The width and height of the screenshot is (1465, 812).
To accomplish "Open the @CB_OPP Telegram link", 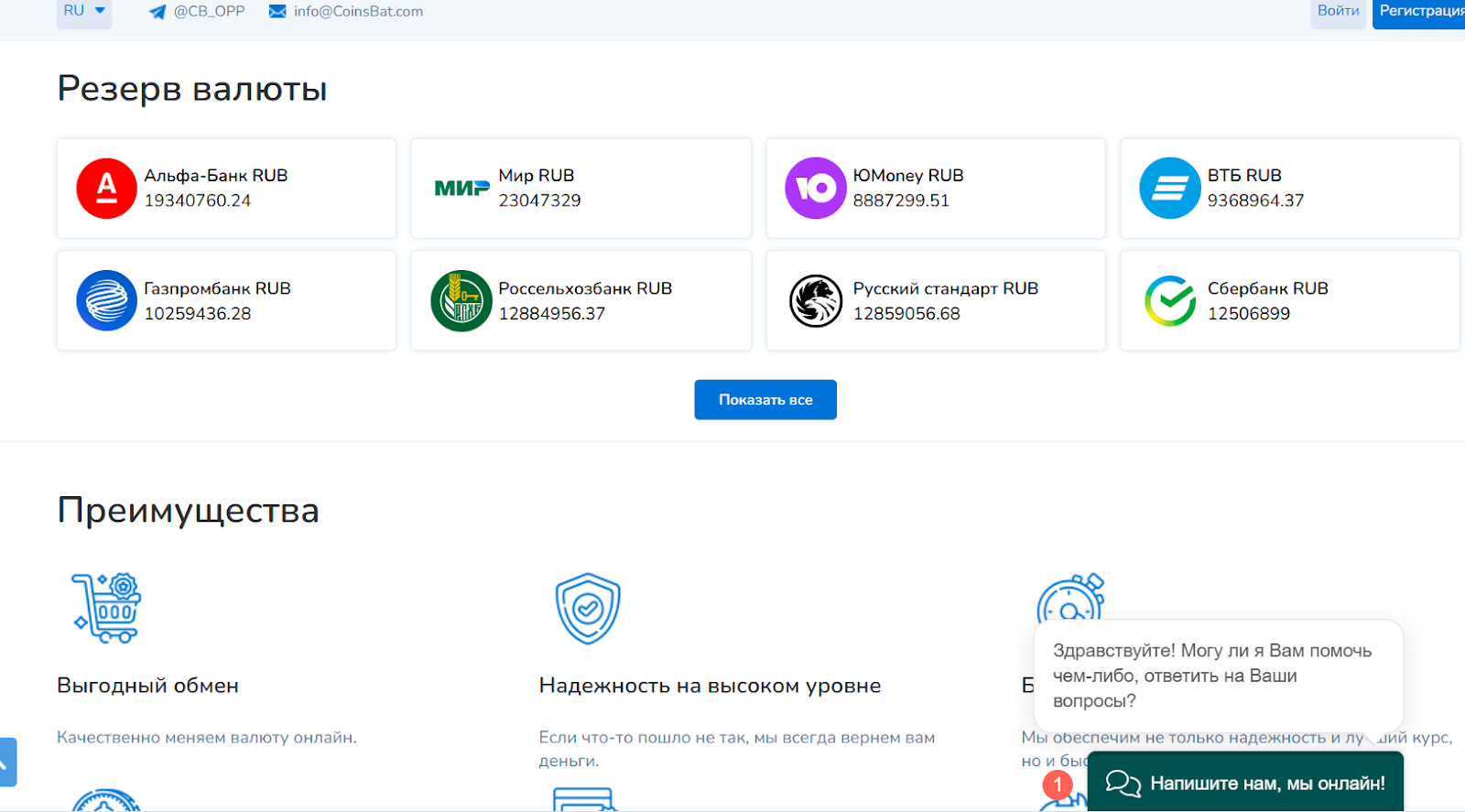I will coord(197,12).
